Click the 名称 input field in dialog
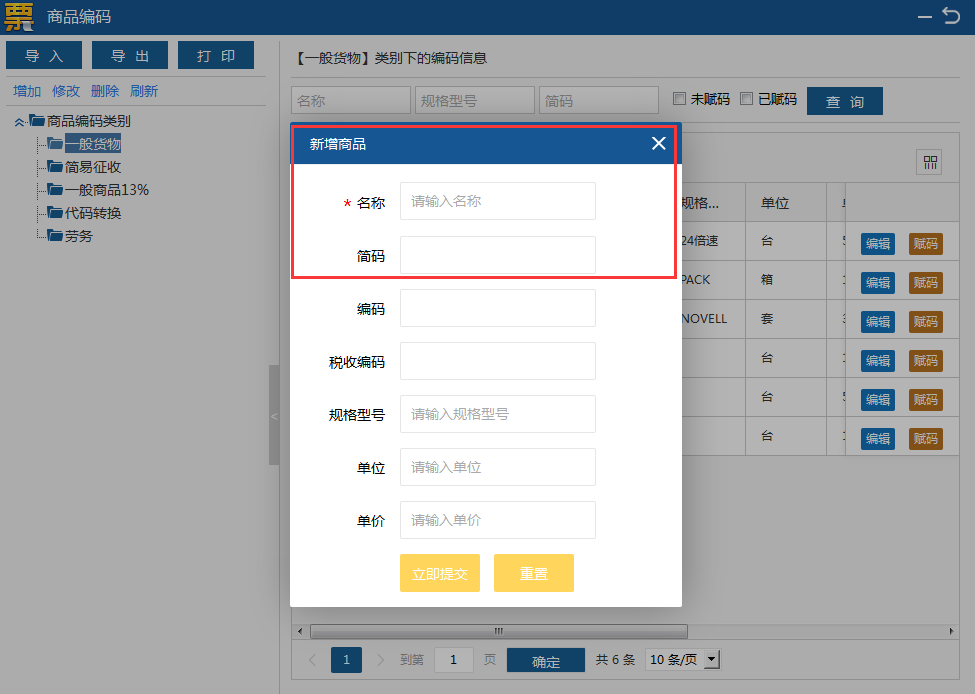Viewport: 975px width, 694px height. (497, 201)
